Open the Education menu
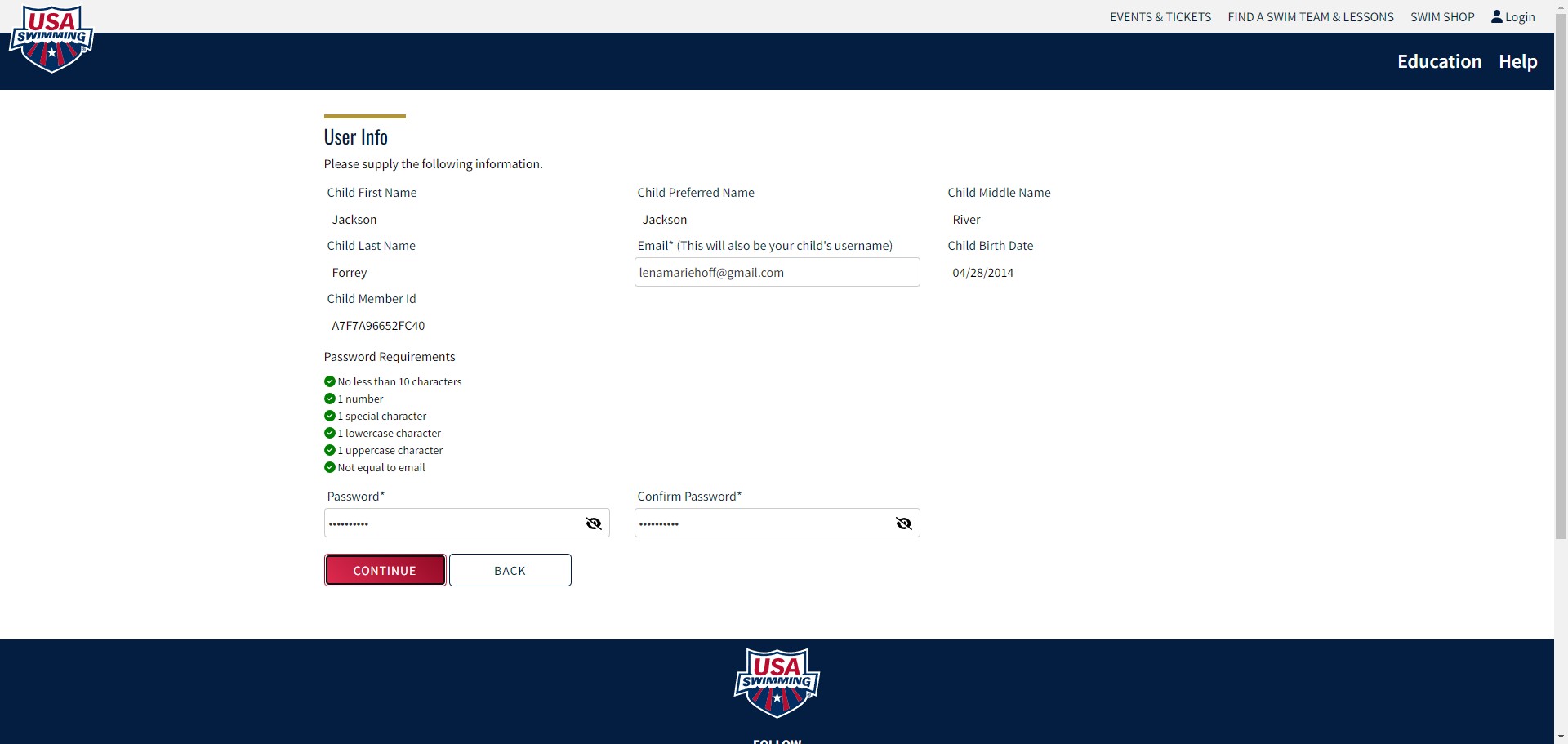This screenshot has height=744, width=1568. coord(1439,61)
